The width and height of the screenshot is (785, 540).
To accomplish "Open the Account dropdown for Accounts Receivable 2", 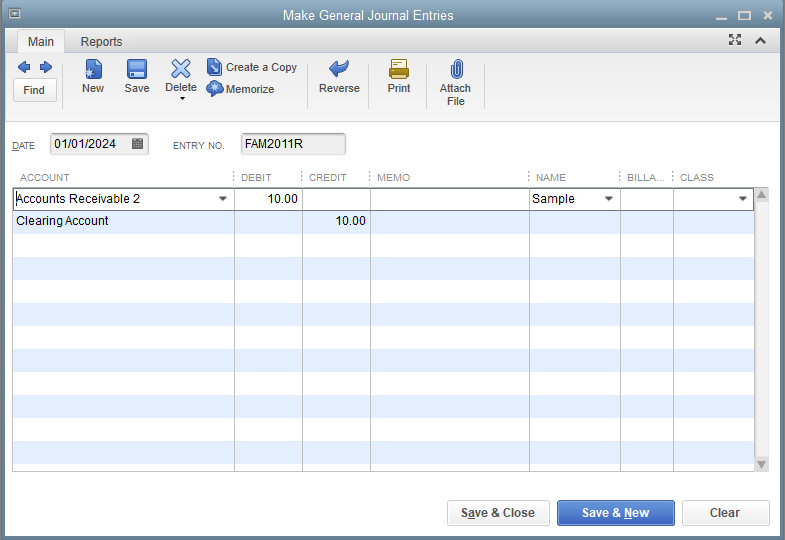I will click(223, 199).
